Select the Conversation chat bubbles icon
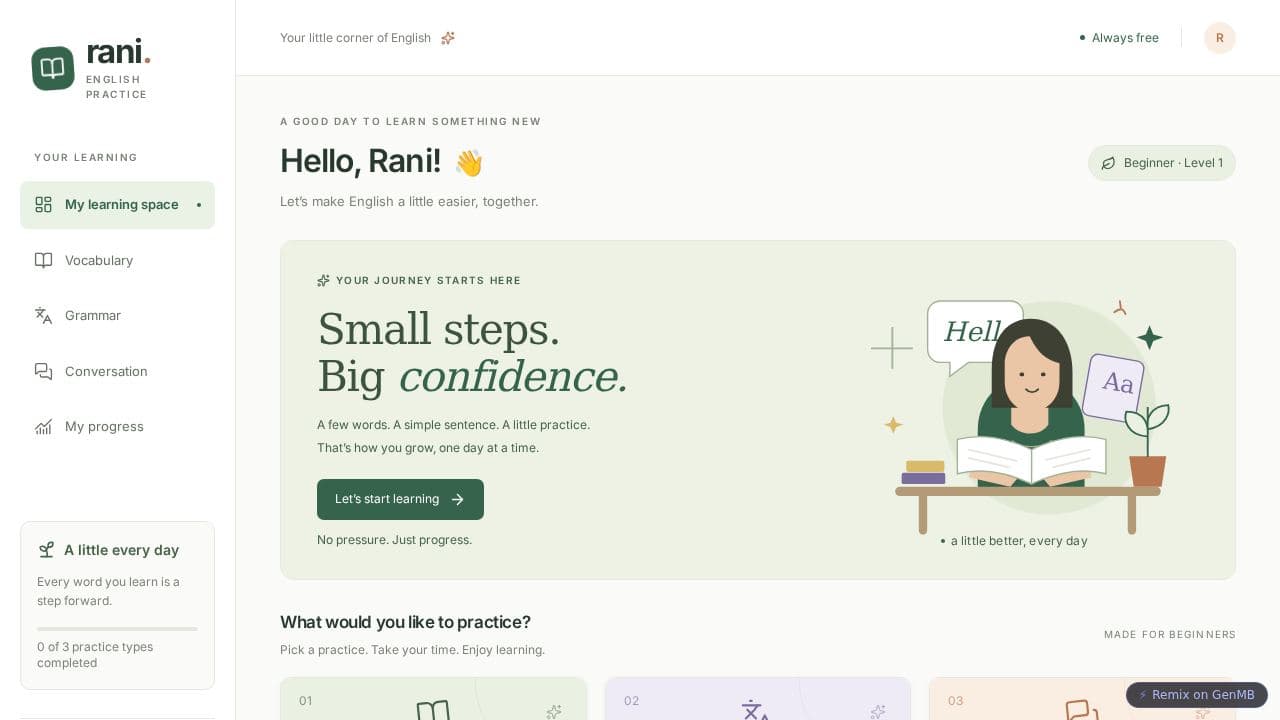1280x720 pixels. (x=43, y=371)
